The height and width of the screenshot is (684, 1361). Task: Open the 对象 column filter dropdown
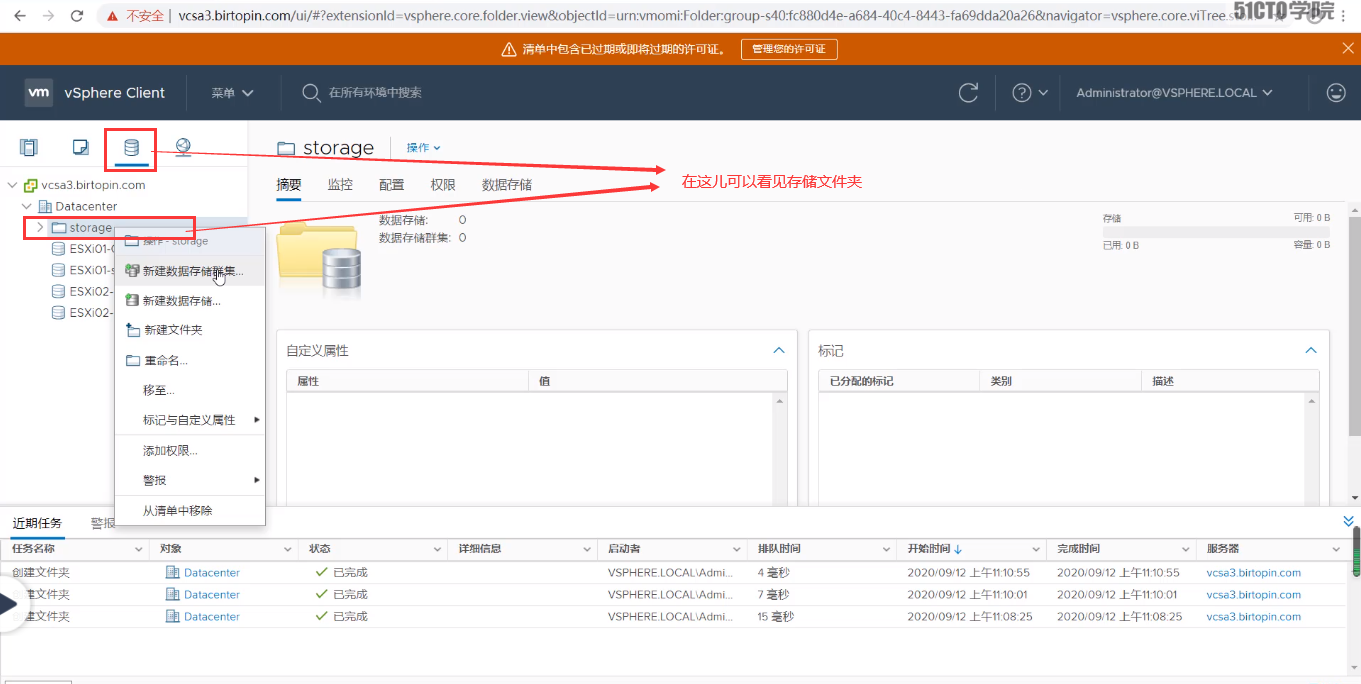point(288,549)
